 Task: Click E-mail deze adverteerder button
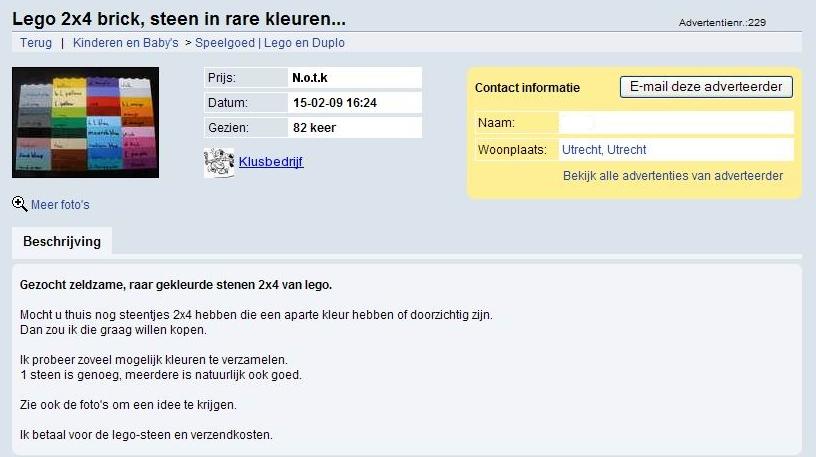pyautogui.click(x=706, y=87)
